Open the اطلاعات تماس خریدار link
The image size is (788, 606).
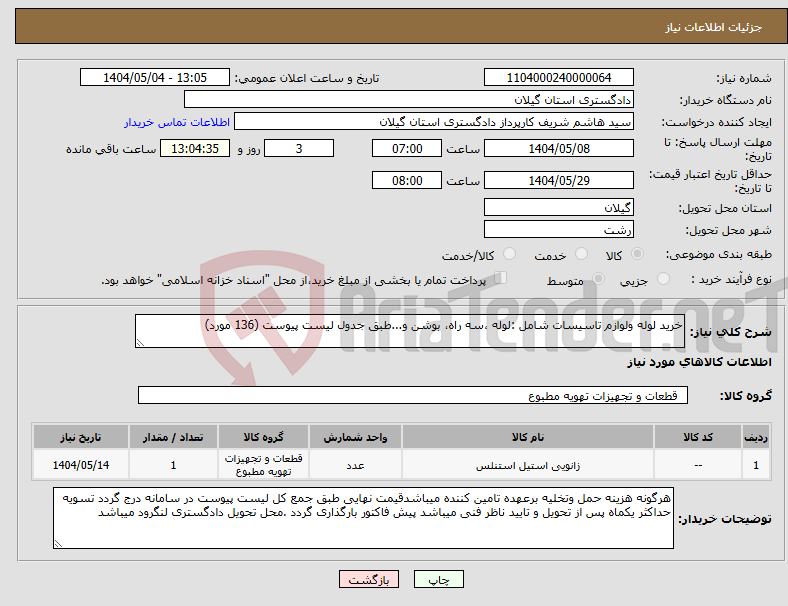pyautogui.click(x=177, y=122)
